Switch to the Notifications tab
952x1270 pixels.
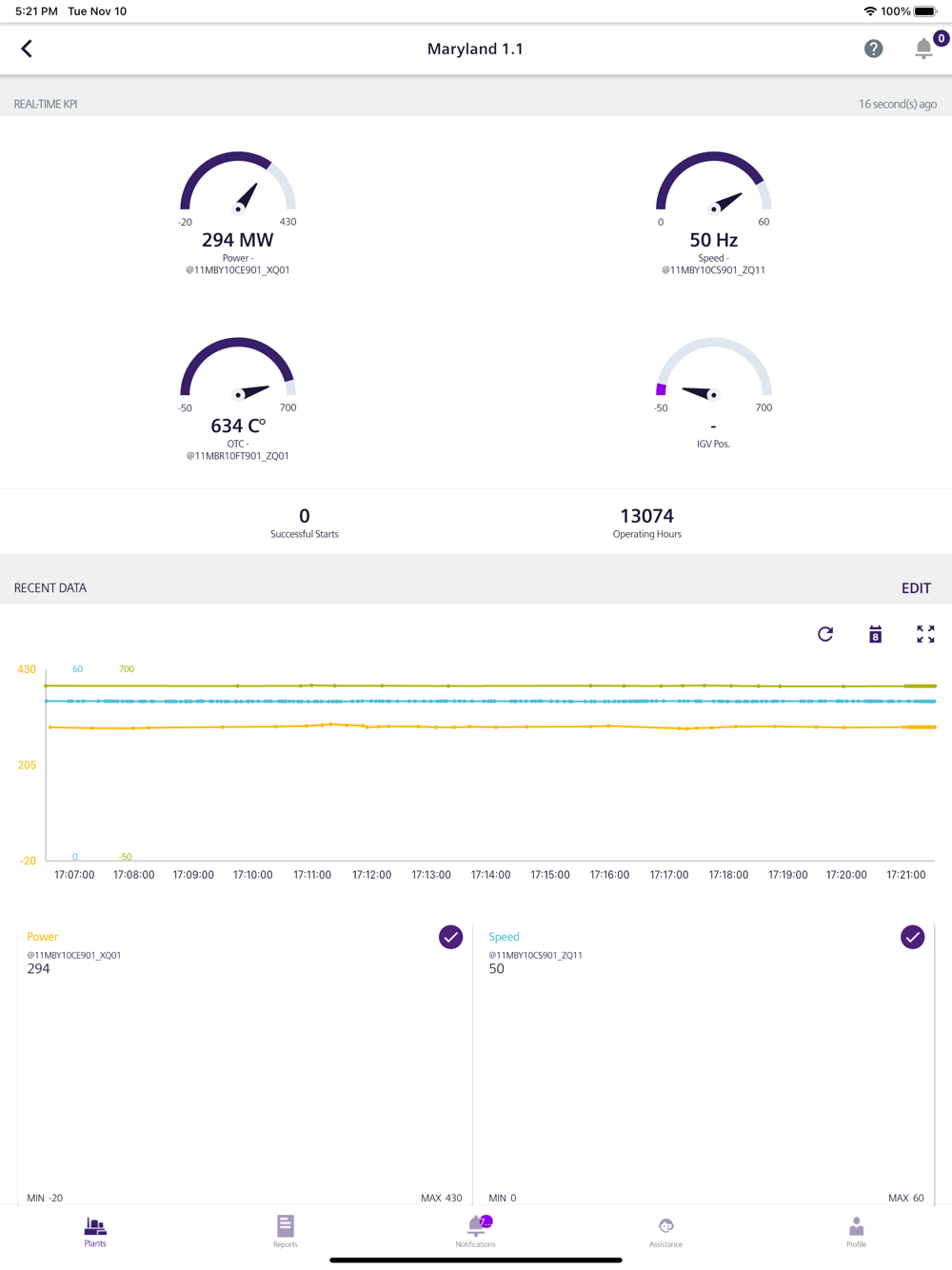click(x=476, y=1231)
